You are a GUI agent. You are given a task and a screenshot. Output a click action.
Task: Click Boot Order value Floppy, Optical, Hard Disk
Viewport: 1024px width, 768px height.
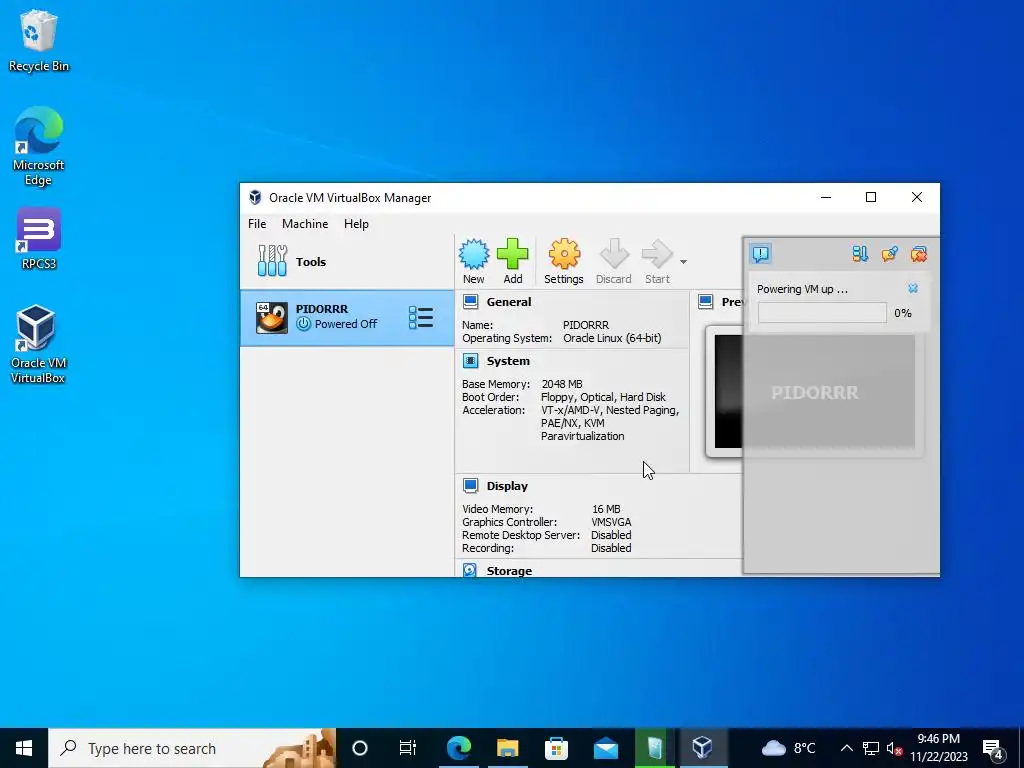coord(603,397)
